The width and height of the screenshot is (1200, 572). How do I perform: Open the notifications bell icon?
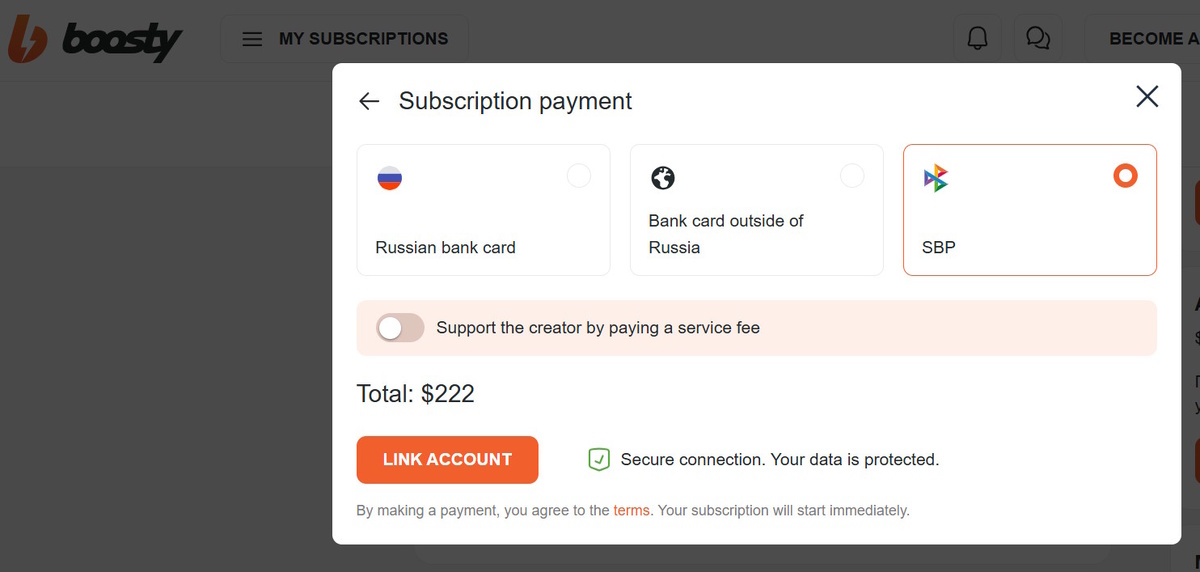pos(977,39)
